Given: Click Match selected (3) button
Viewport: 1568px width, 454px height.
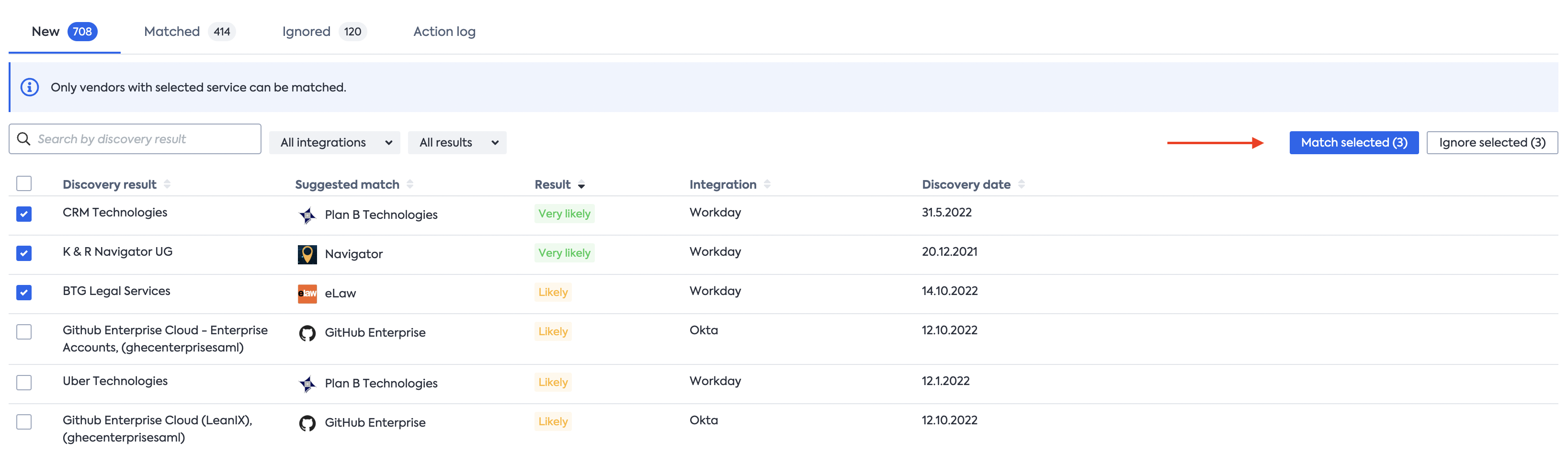Looking at the screenshot, I should (x=1354, y=142).
